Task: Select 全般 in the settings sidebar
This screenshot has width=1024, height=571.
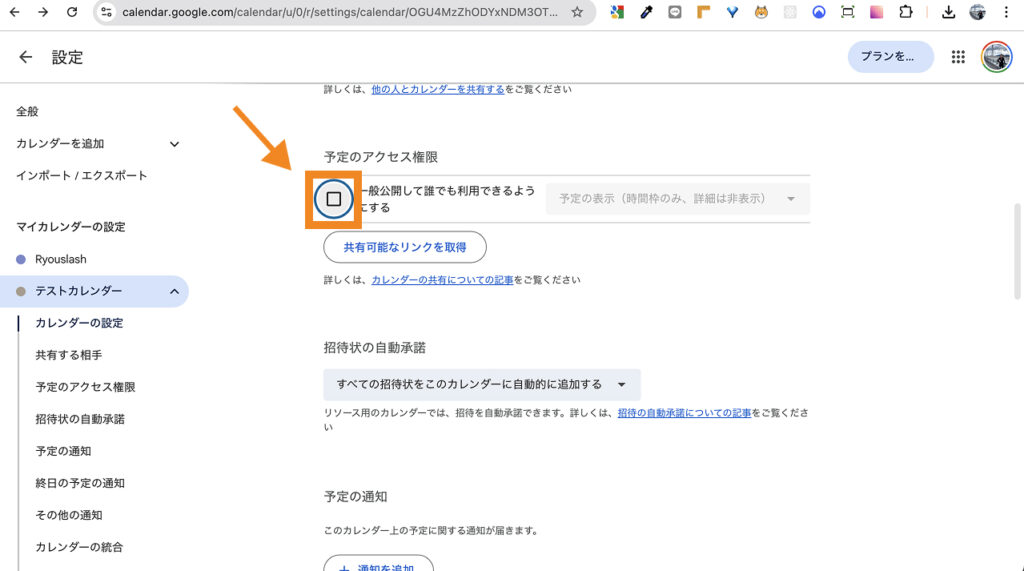Action: pos(28,112)
